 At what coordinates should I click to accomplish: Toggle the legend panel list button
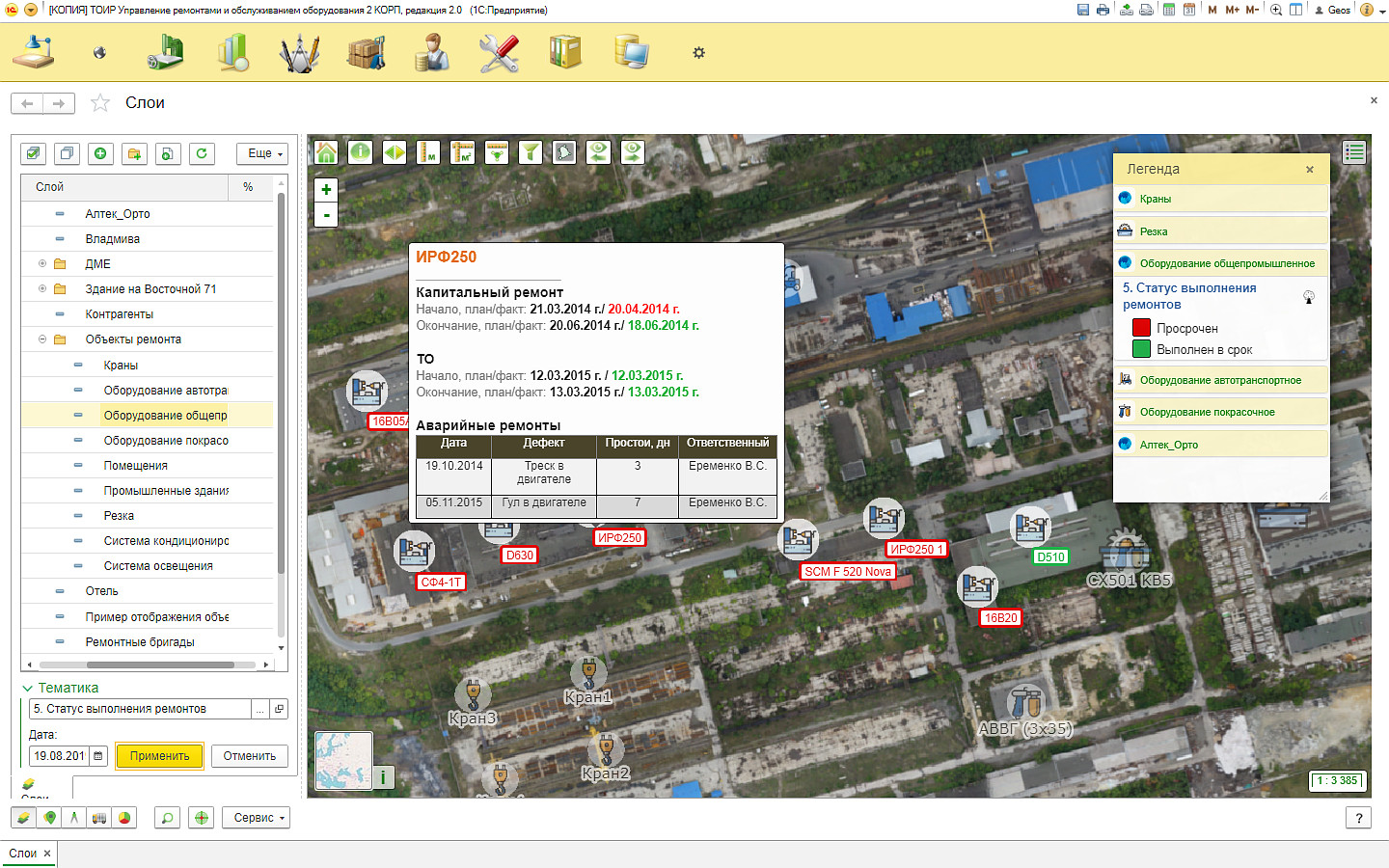[1354, 152]
